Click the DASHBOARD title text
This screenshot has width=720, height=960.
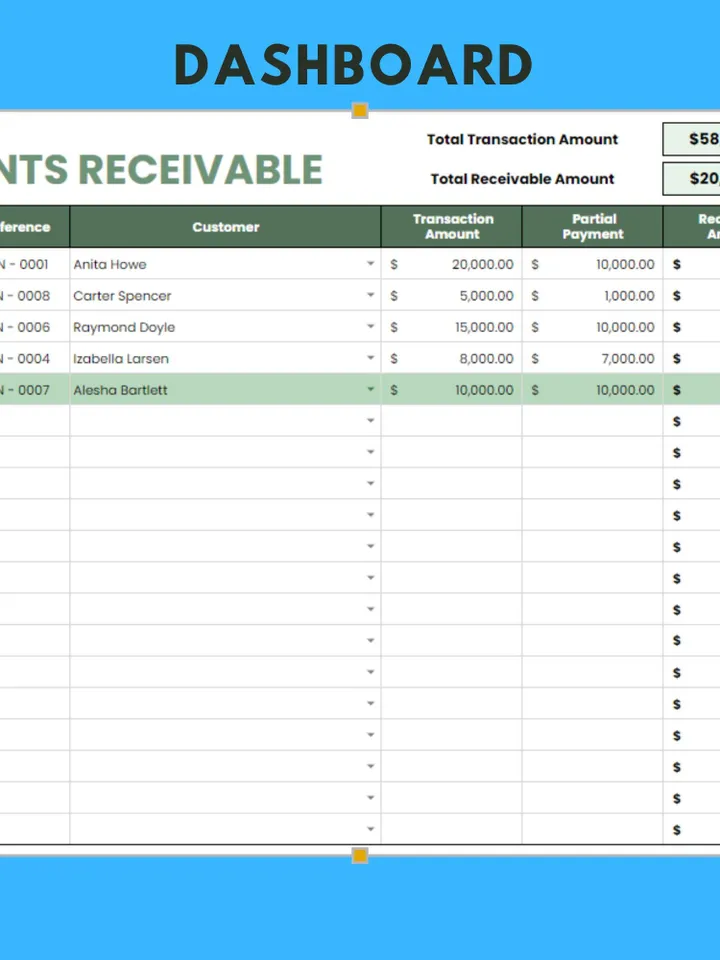point(353,64)
